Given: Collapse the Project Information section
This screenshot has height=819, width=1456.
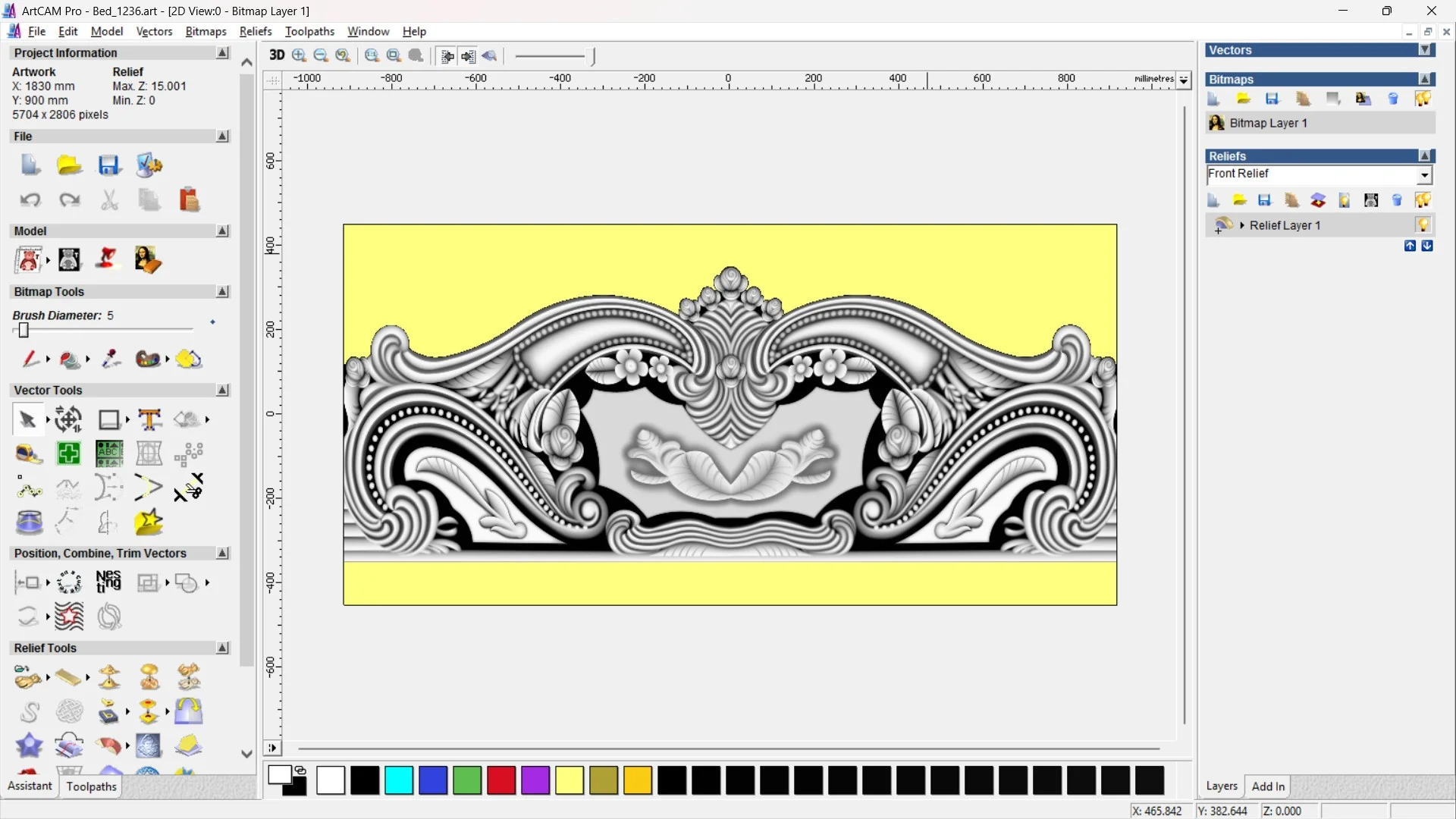Looking at the screenshot, I should click(223, 53).
